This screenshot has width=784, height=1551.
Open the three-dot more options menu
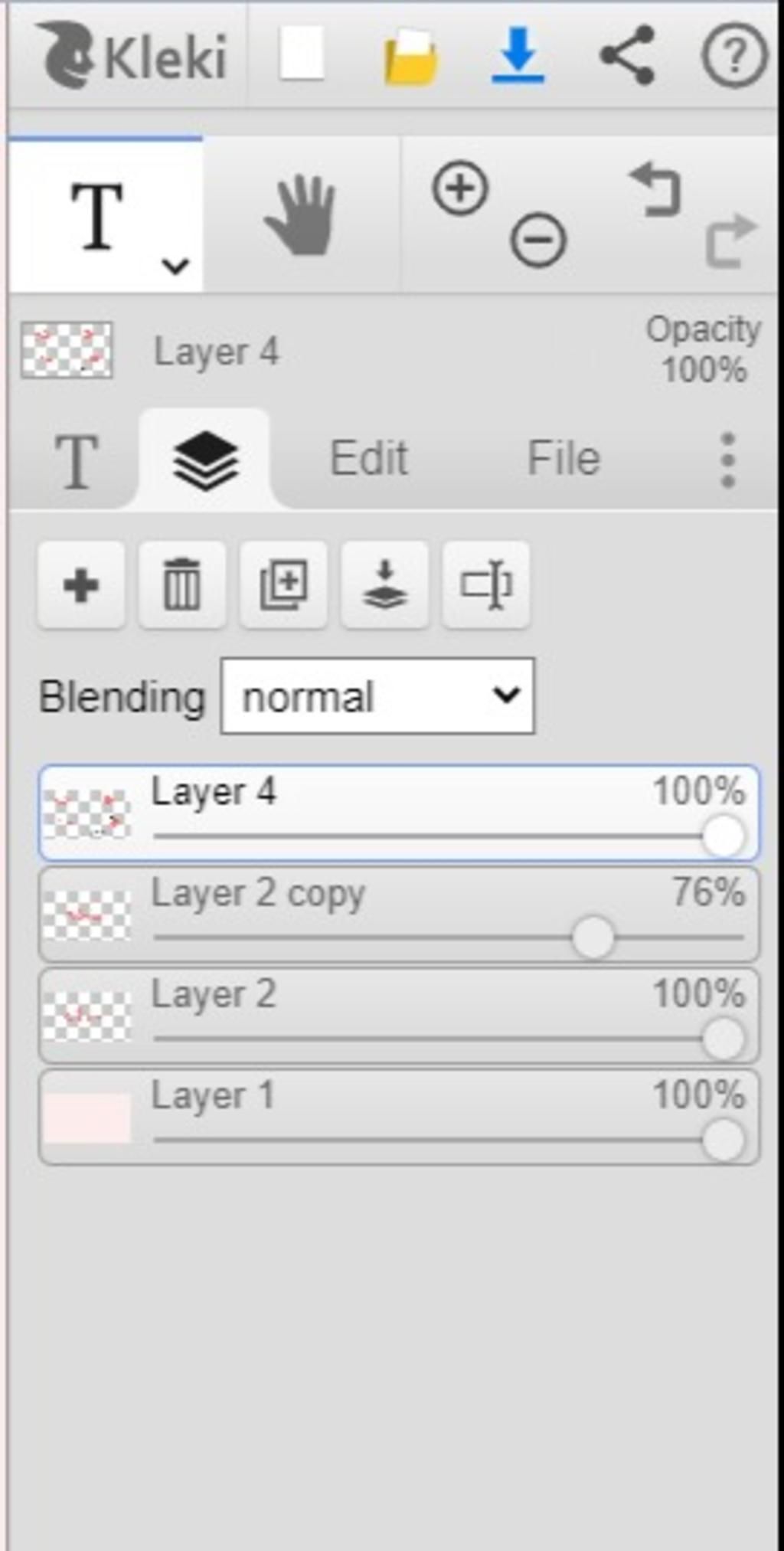click(x=728, y=460)
